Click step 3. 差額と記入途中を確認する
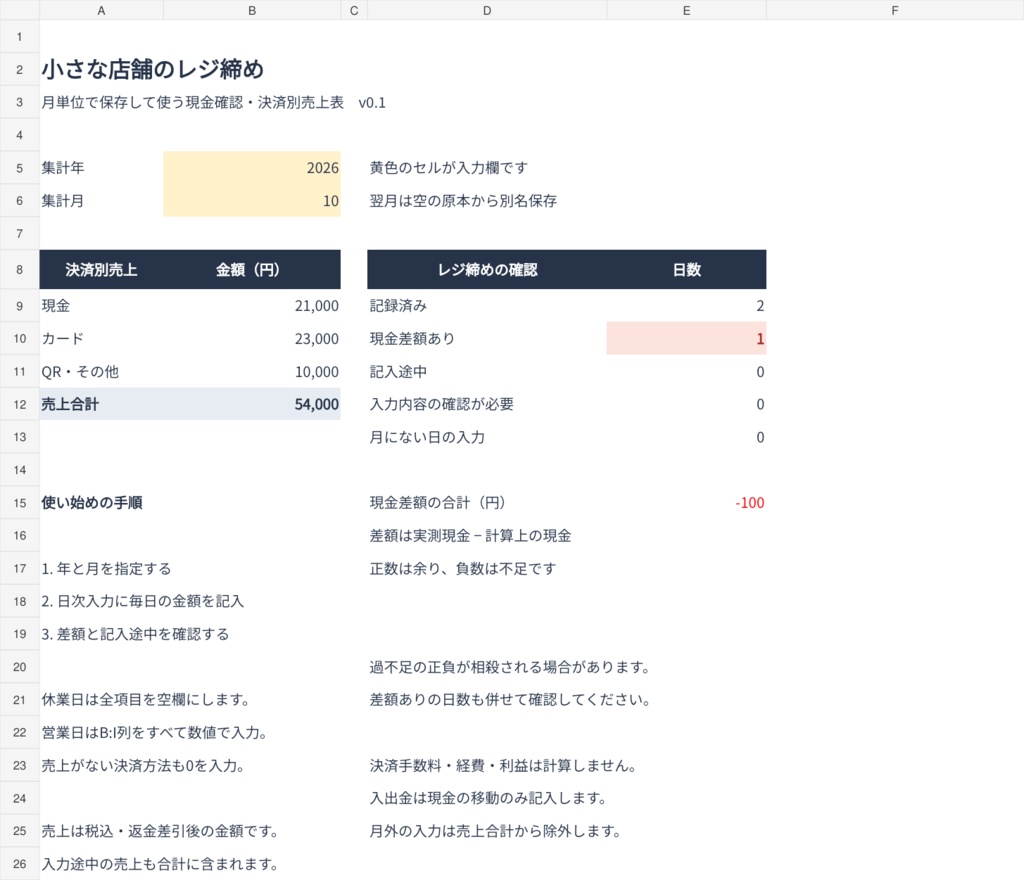 135,634
